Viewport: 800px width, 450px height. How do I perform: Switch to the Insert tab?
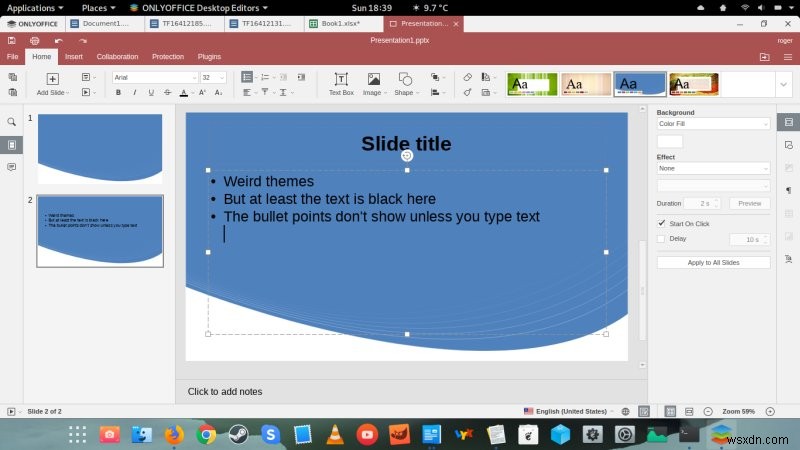[73, 57]
